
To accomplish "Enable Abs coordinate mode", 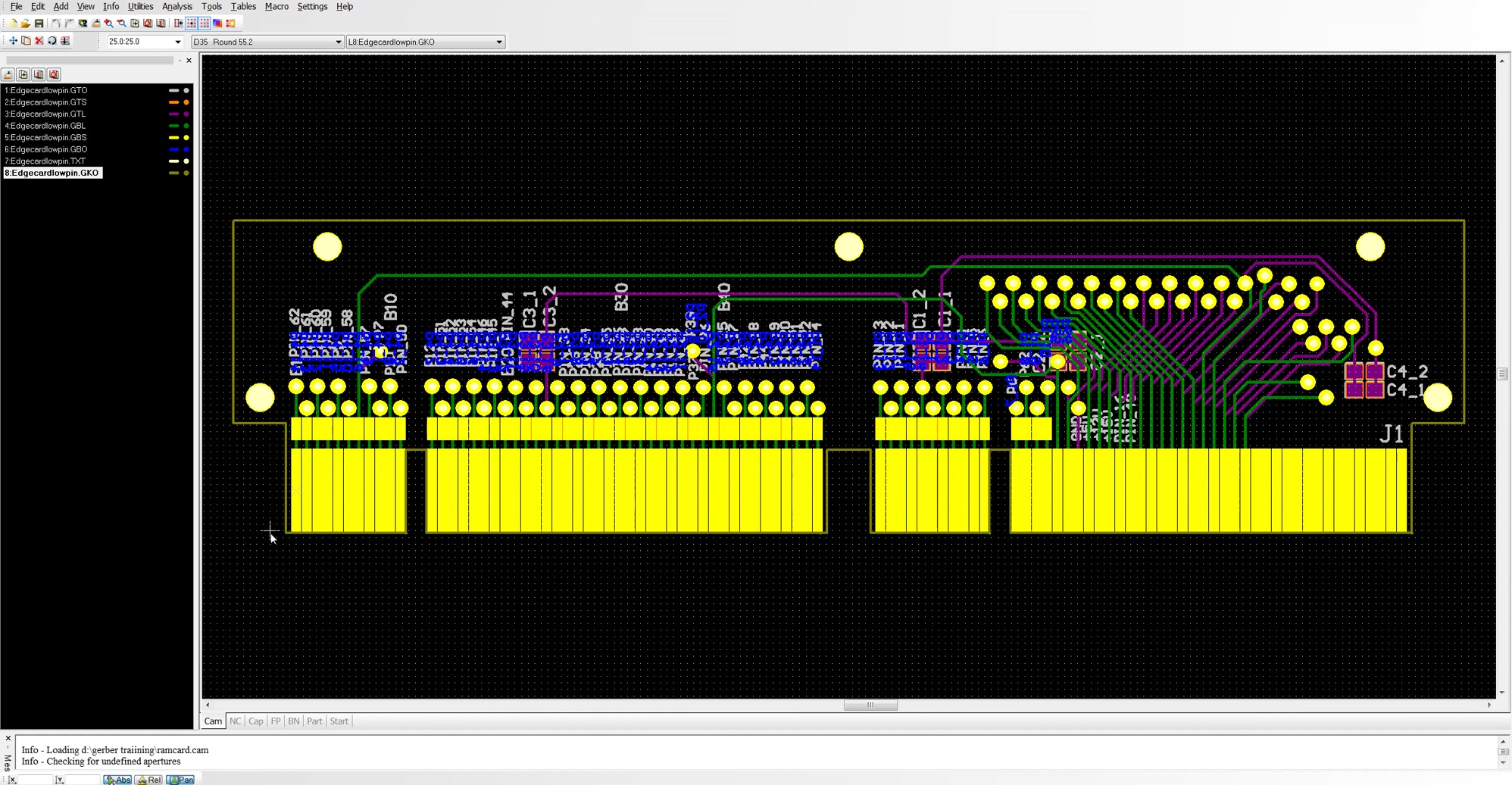I will pos(117,780).
